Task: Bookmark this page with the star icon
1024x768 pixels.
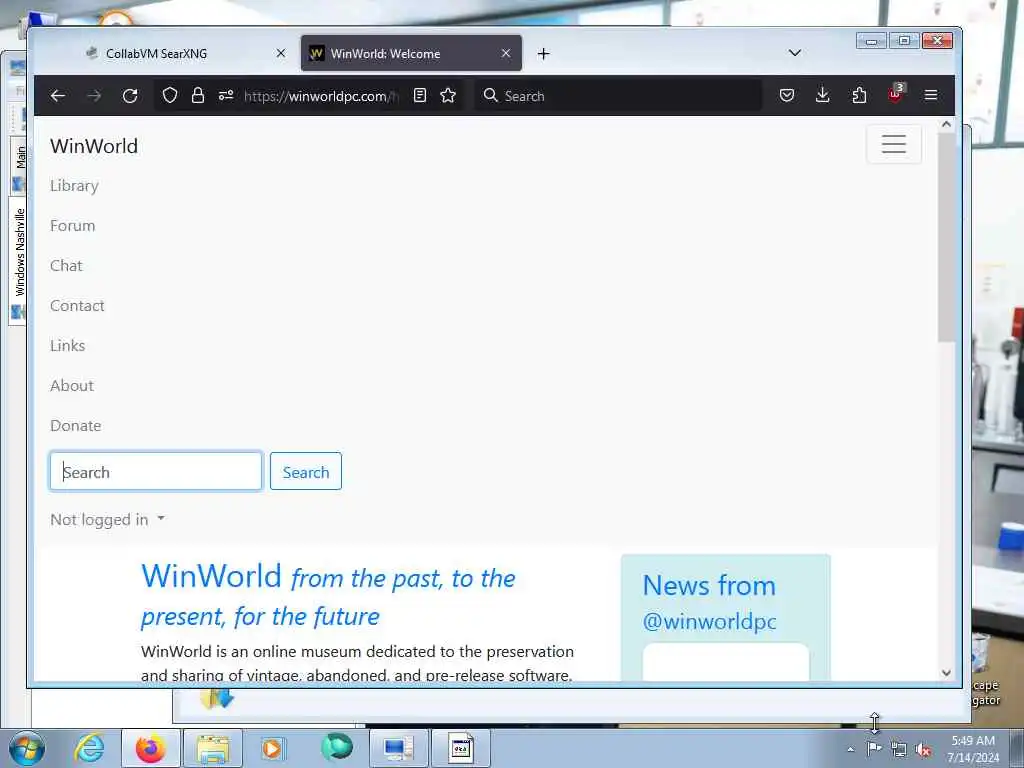Action: pyautogui.click(x=448, y=96)
